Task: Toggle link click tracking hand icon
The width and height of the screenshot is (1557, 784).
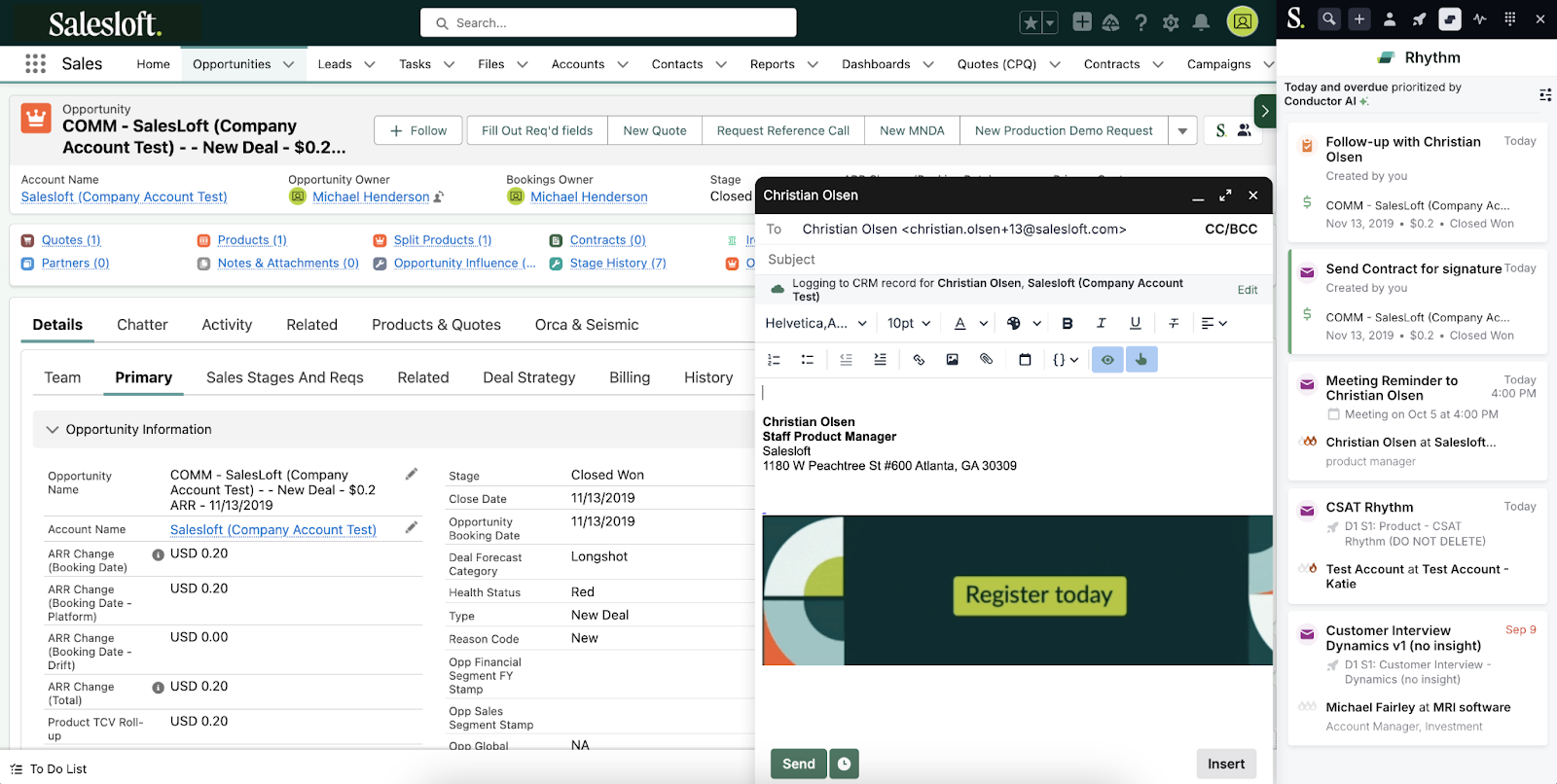Action: pyautogui.click(x=1141, y=360)
